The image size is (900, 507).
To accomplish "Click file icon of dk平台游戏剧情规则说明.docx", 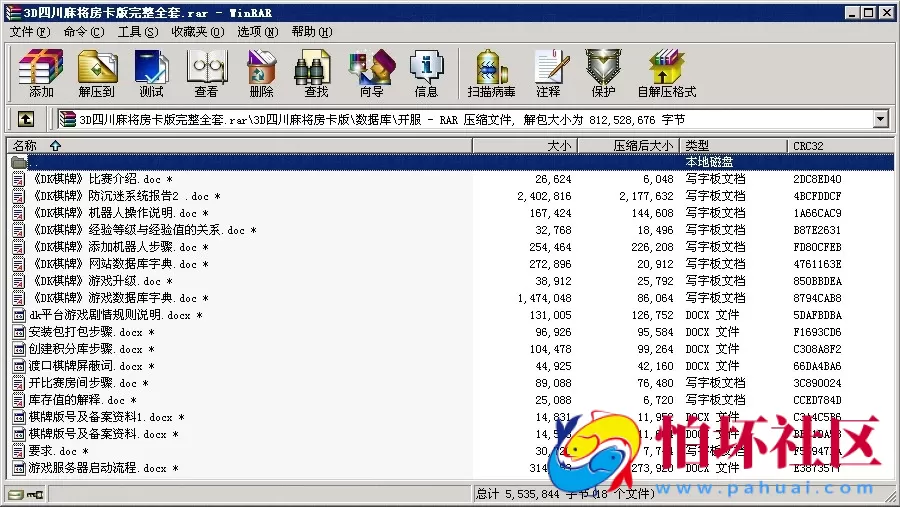I will pos(19,315).
